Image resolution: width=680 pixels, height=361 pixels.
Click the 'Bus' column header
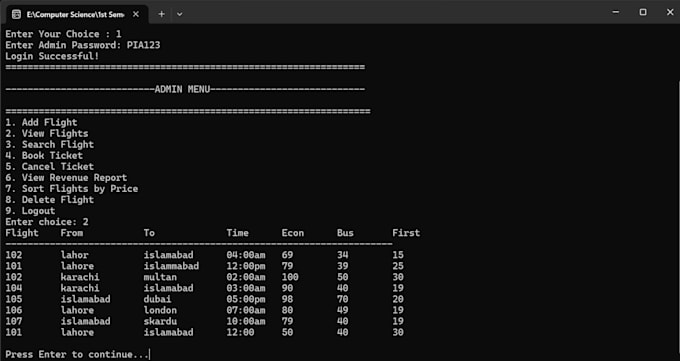point(345,233)
